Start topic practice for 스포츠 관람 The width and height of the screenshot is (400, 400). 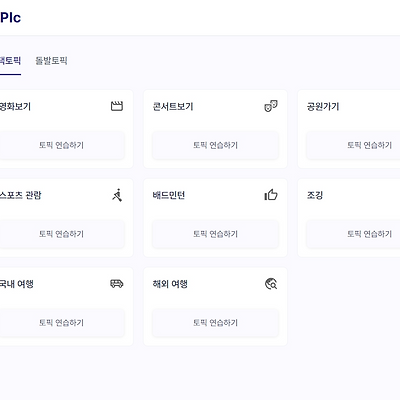pos(62,234)
